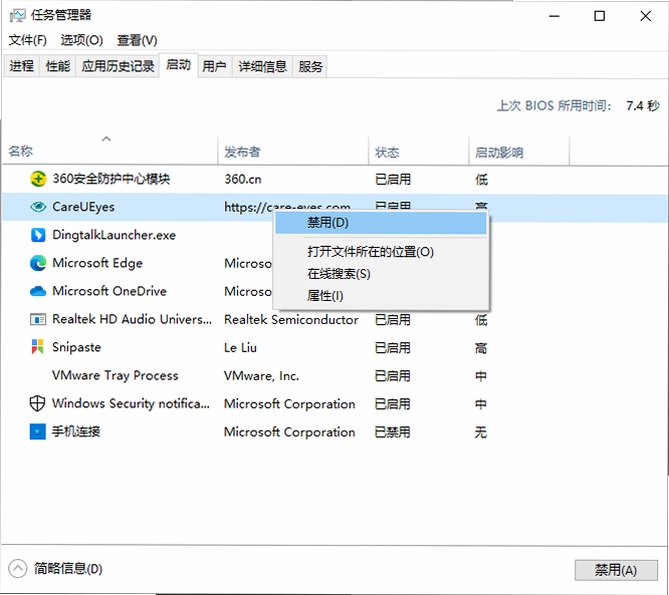Image resolution: width=669 pixels, height=595 pixels.
Task: Switch to the 性能 tab
Action: click(x=58, y=66)
